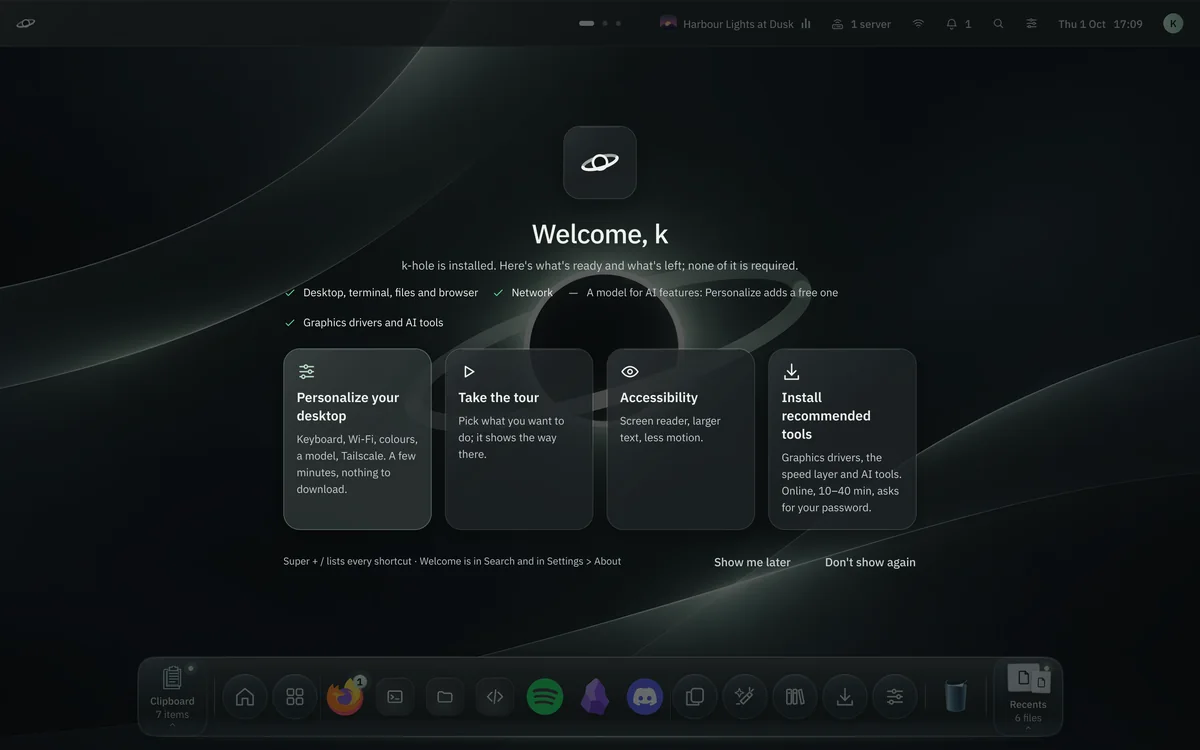Click the eye icon on the Accessibility card
The width and height of the screenshot is (1200, 750).
coord(630,371)
